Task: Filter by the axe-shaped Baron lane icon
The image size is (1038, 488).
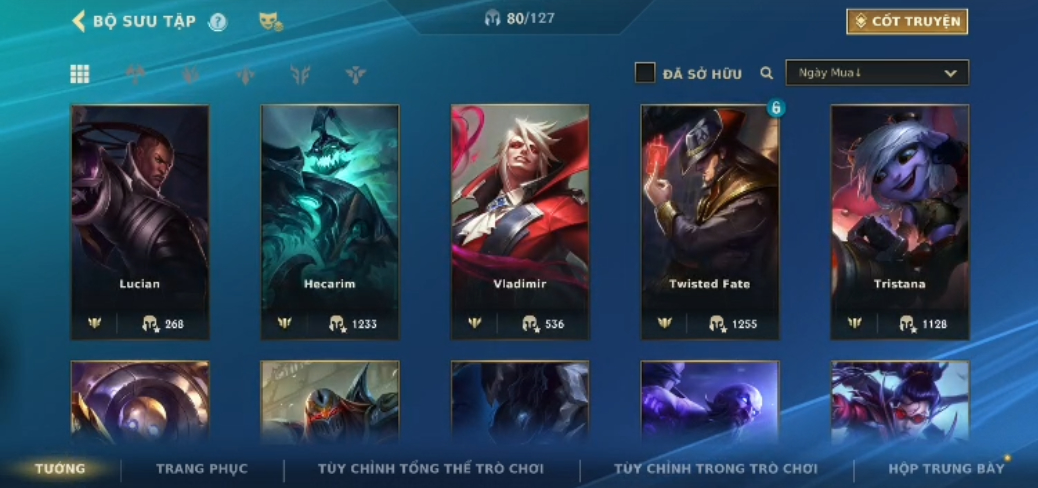Action: 136,75
